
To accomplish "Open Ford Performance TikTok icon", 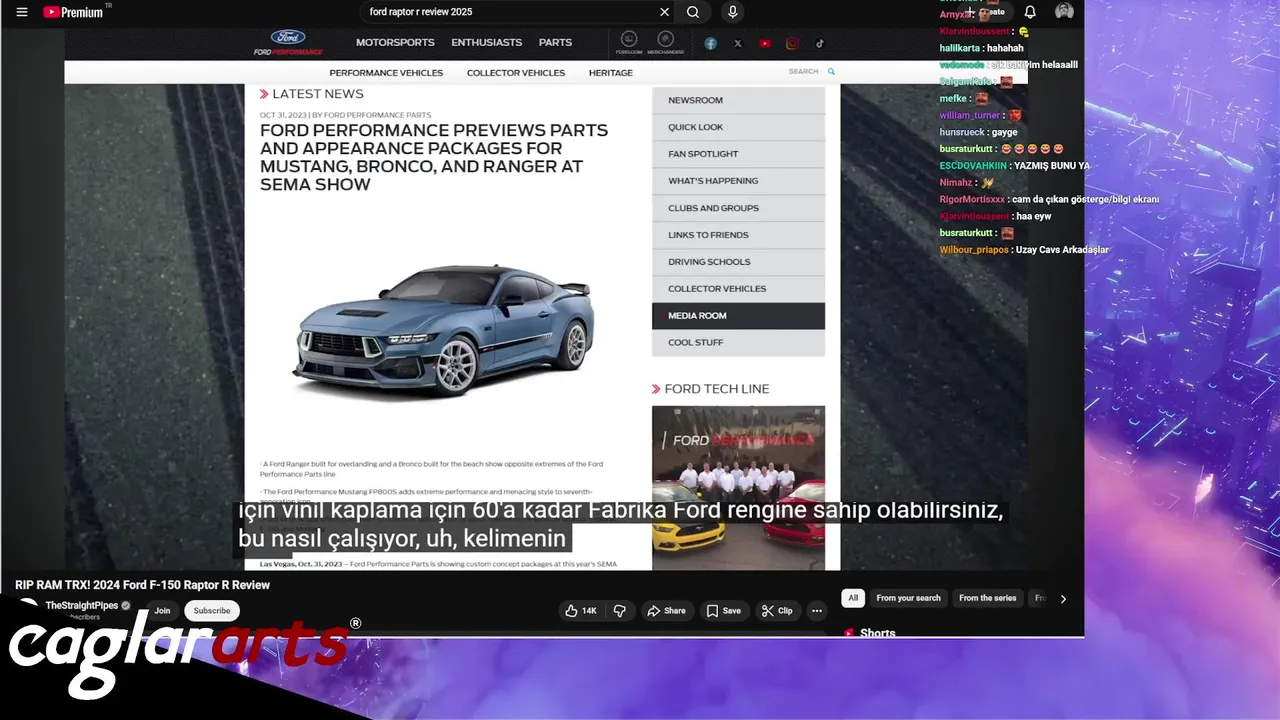I will [x=820, y=43].
